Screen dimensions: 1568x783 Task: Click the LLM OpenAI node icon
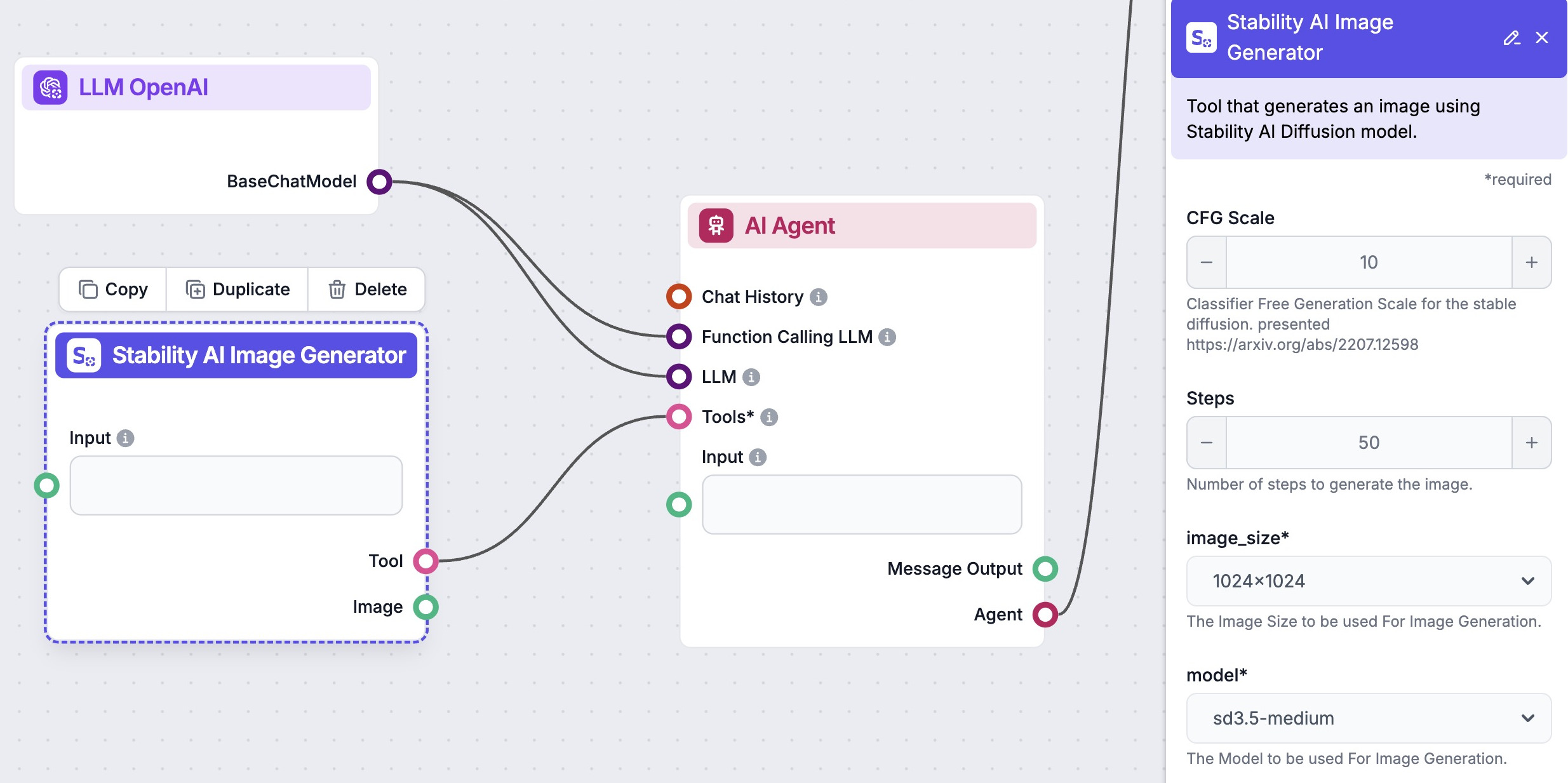click(50, 88)
